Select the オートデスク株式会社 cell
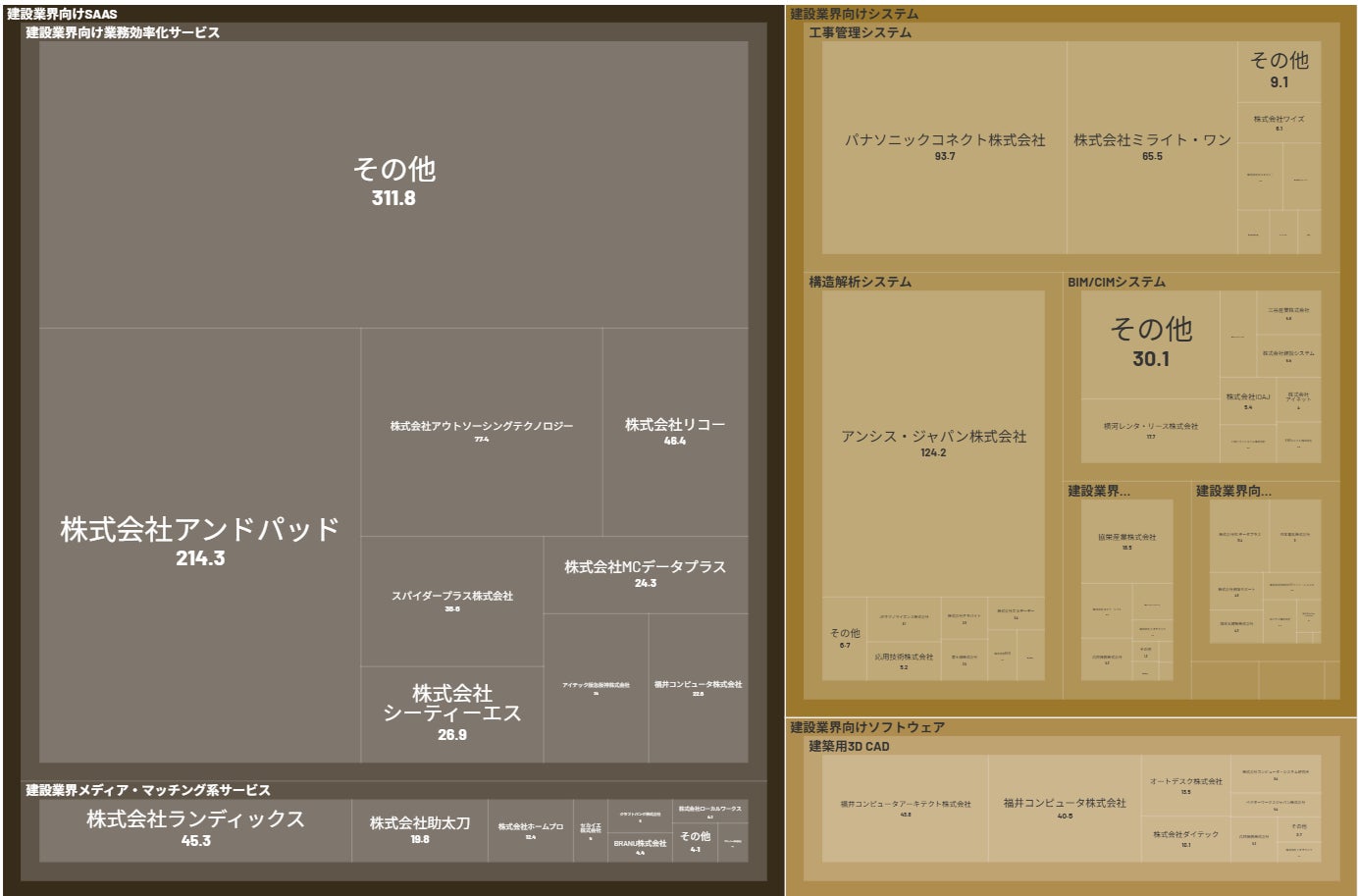 [x=1186, y=785]
